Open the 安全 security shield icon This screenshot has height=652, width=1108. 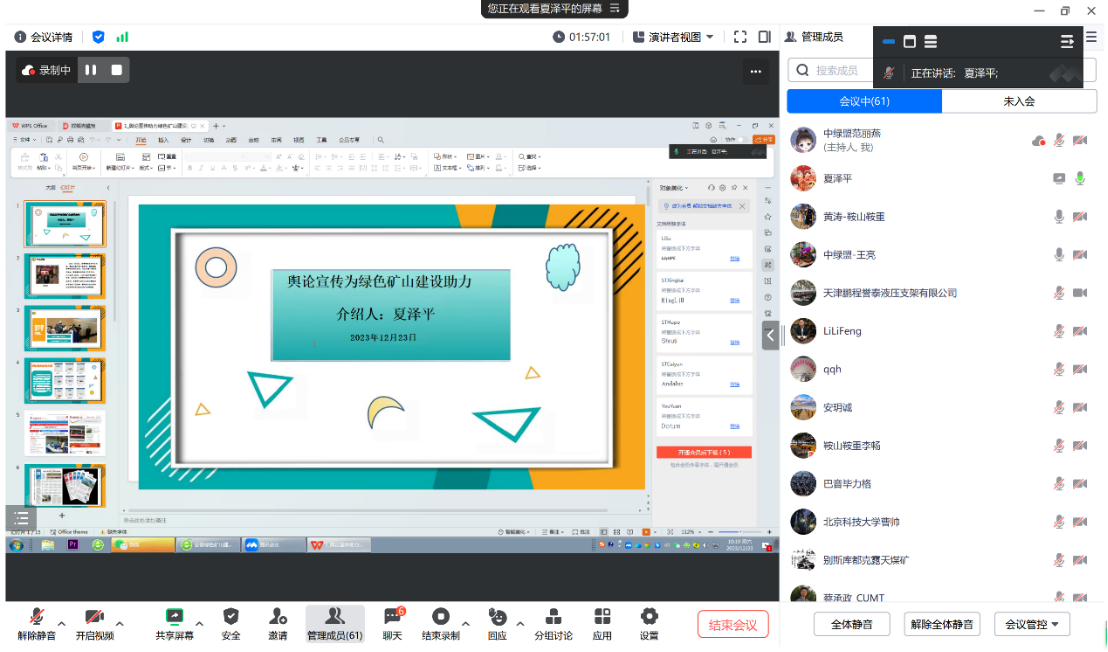(231, 617)
